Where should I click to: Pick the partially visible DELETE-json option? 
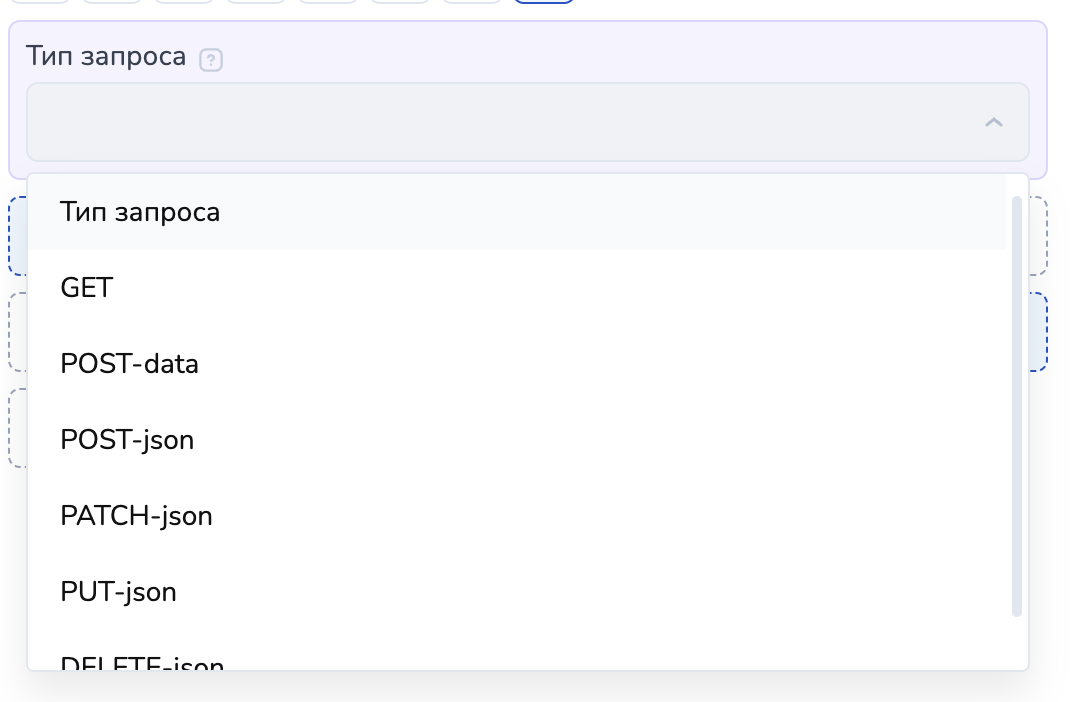pos(142,662)
